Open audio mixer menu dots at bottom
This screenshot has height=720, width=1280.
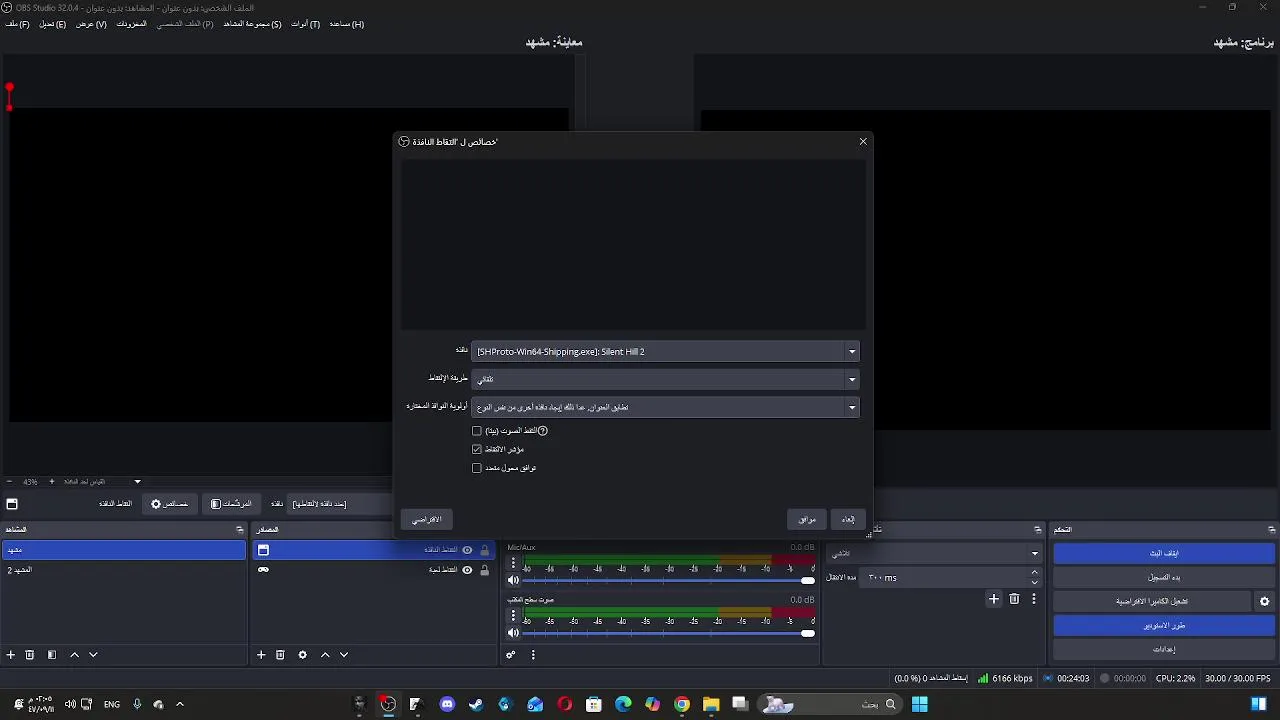tap(533, 655)
